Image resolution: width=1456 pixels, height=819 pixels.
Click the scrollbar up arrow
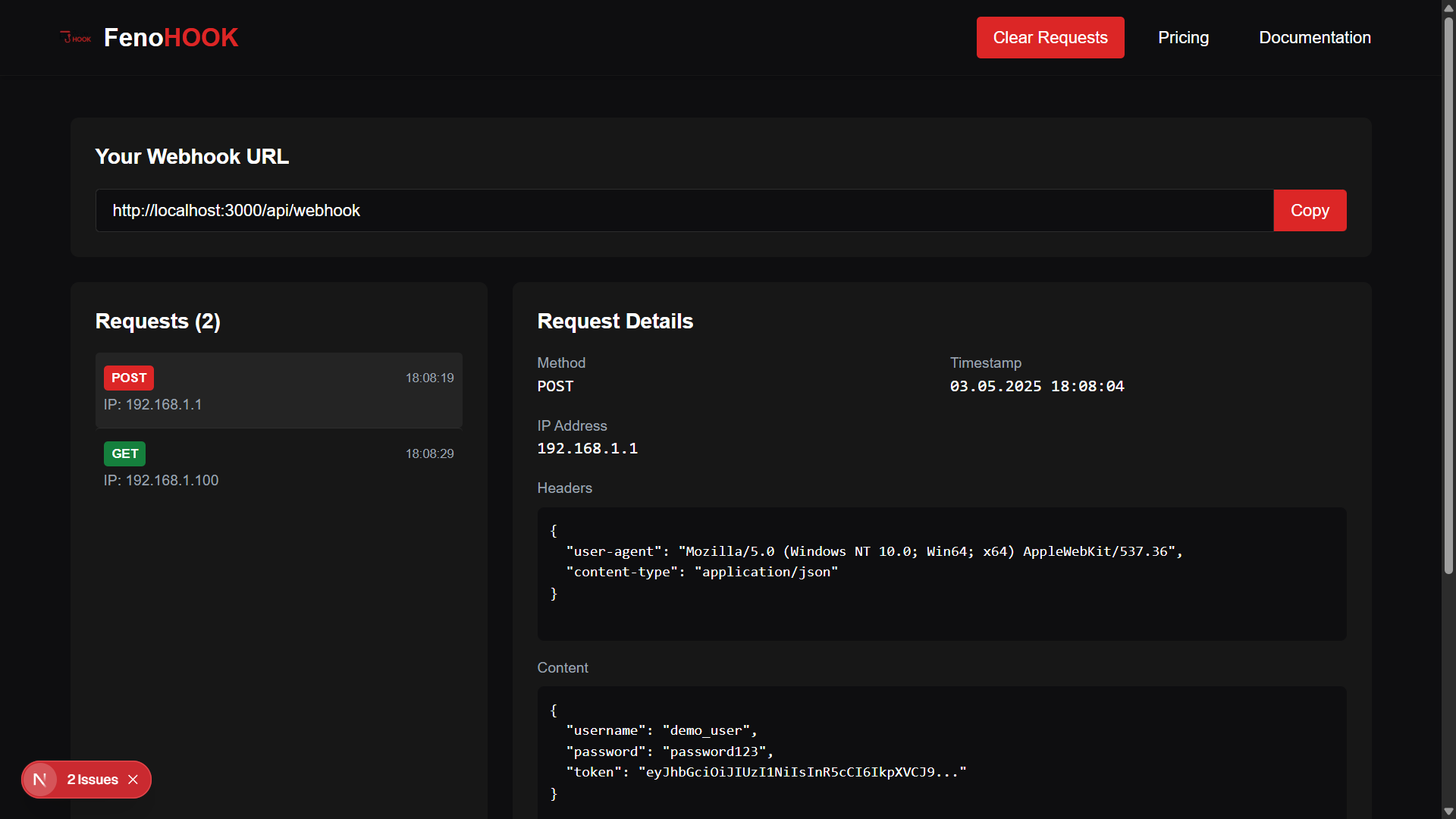pos(1448,8)
